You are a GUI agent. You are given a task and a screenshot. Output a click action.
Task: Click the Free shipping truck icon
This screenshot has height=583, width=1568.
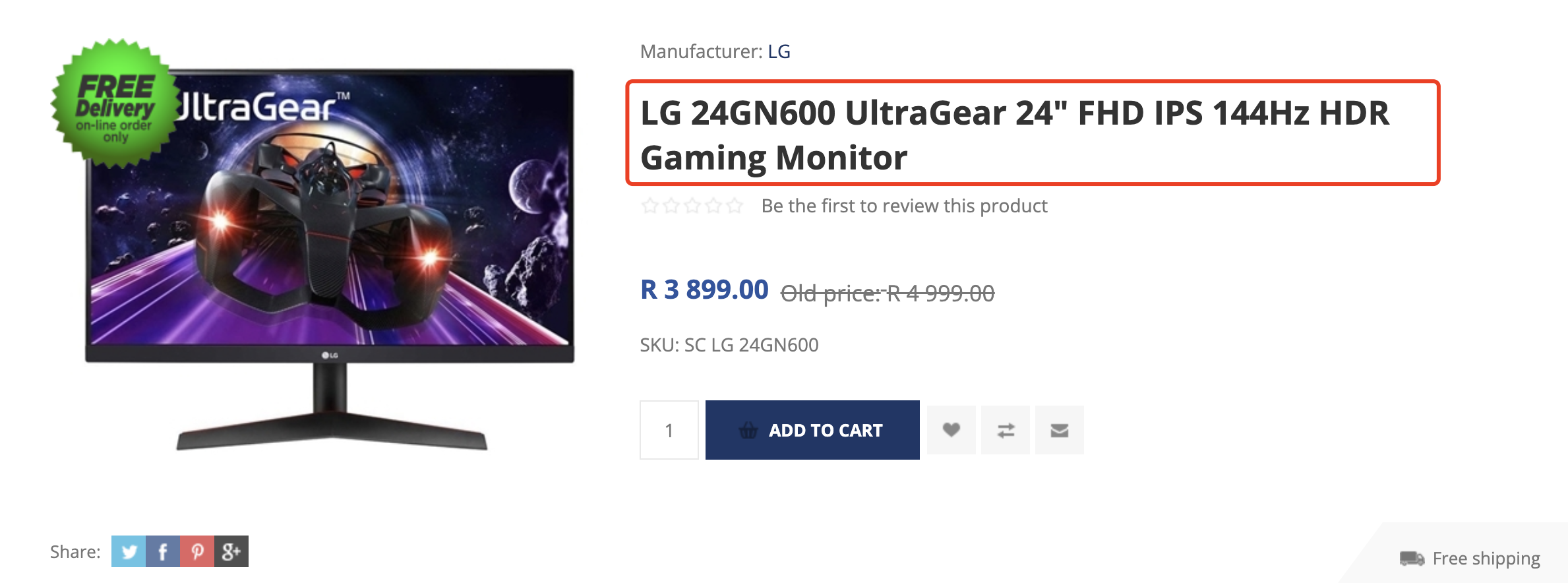(x=1412, y=559)
